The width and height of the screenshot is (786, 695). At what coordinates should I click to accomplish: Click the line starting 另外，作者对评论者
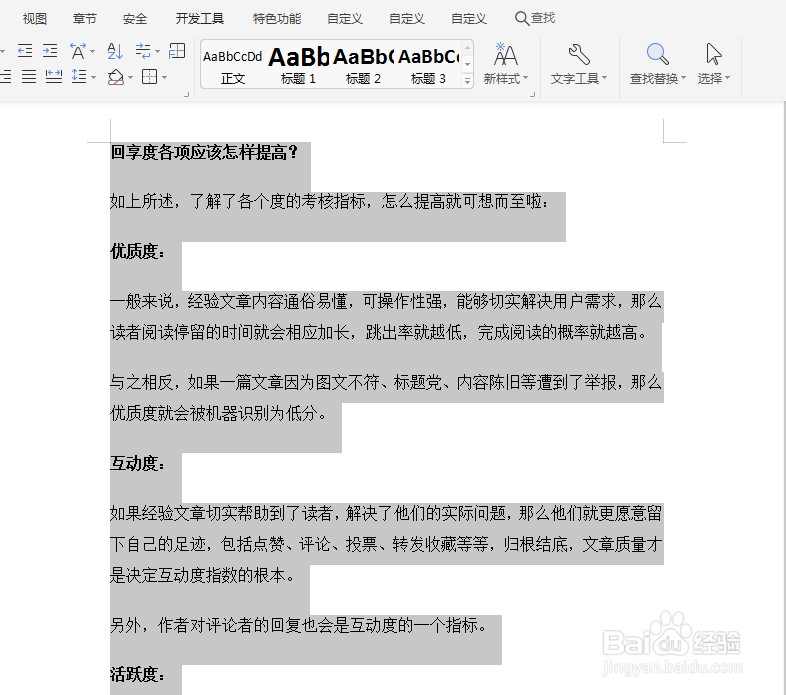(x=298, y=625)
